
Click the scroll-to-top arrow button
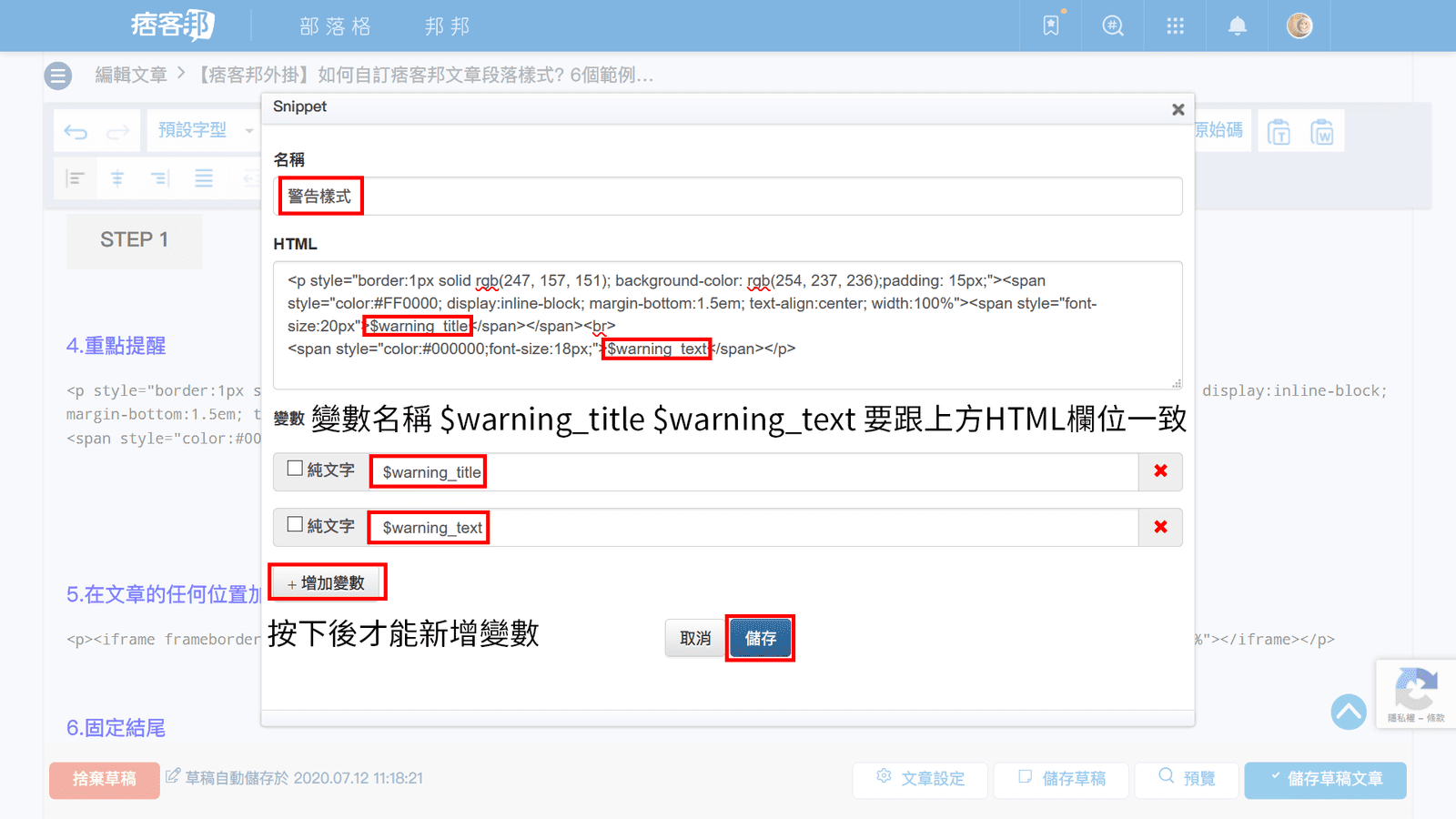(x=1349, y=712)
